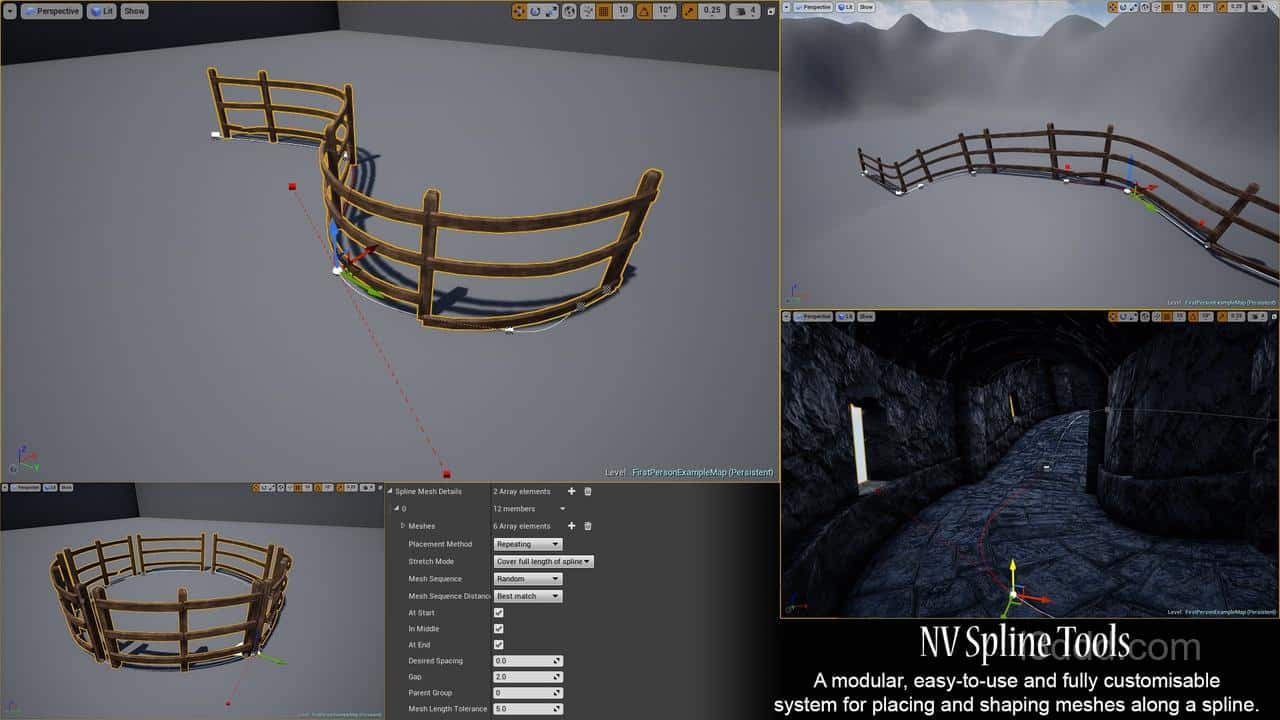Disable the In Middle checkbox
This screenshot has height=720, width=1280.
click(x=499, y=629)
